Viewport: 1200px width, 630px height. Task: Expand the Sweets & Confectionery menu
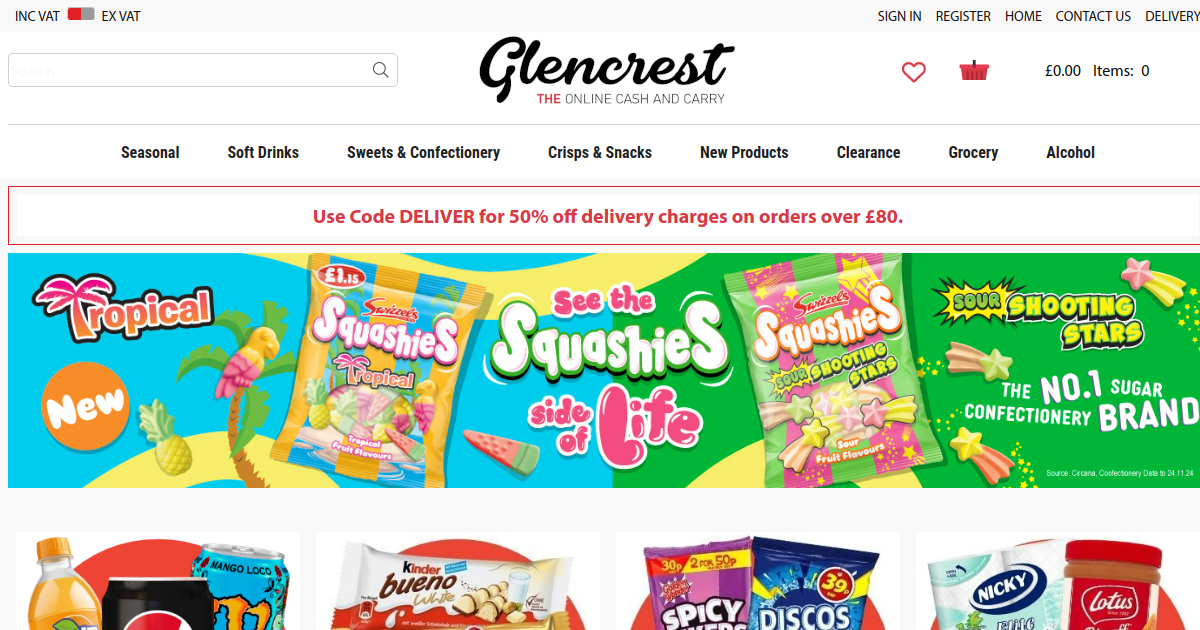(423, 152)
